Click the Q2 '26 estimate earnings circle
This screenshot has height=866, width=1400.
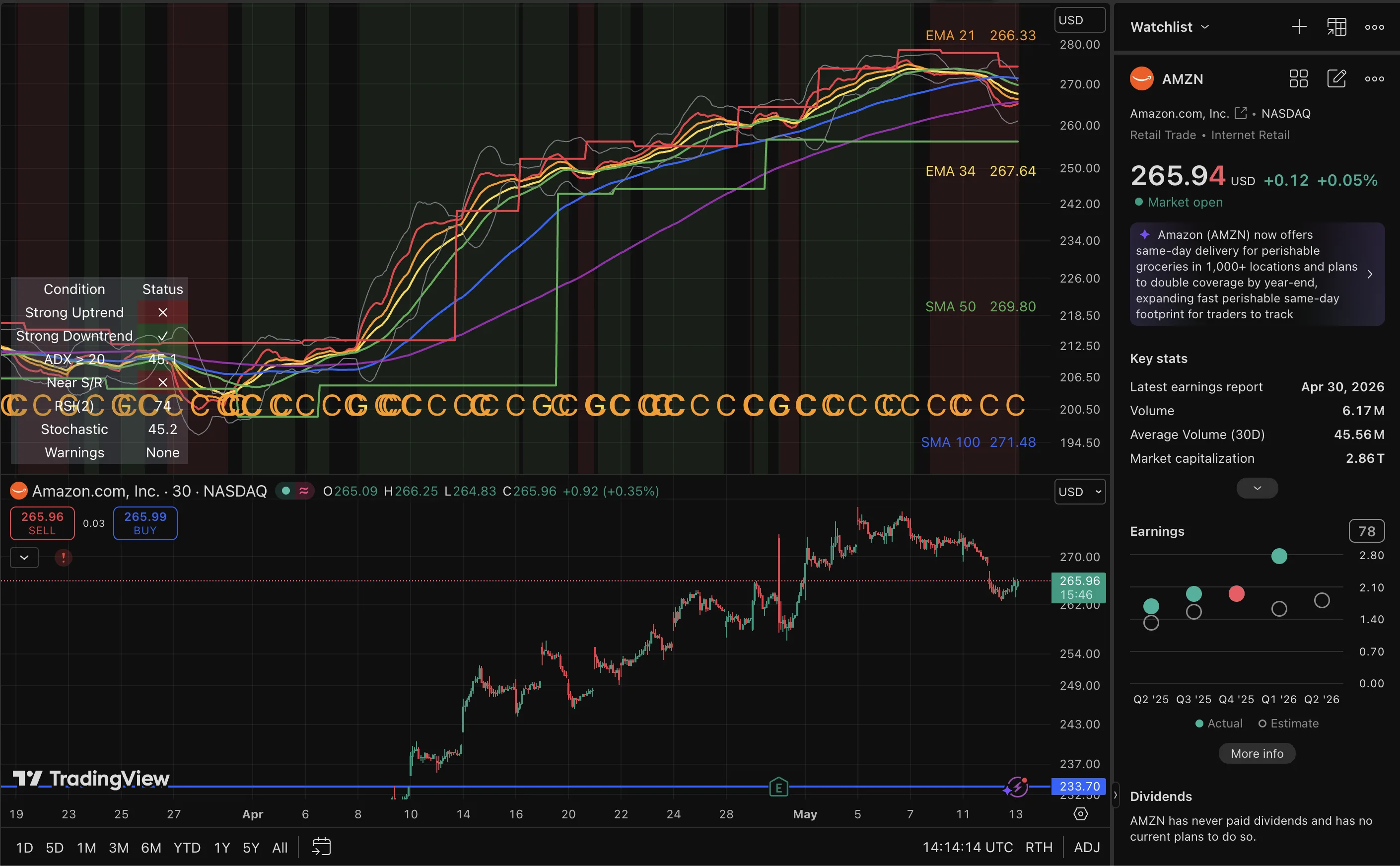[x=1322, y=600]
